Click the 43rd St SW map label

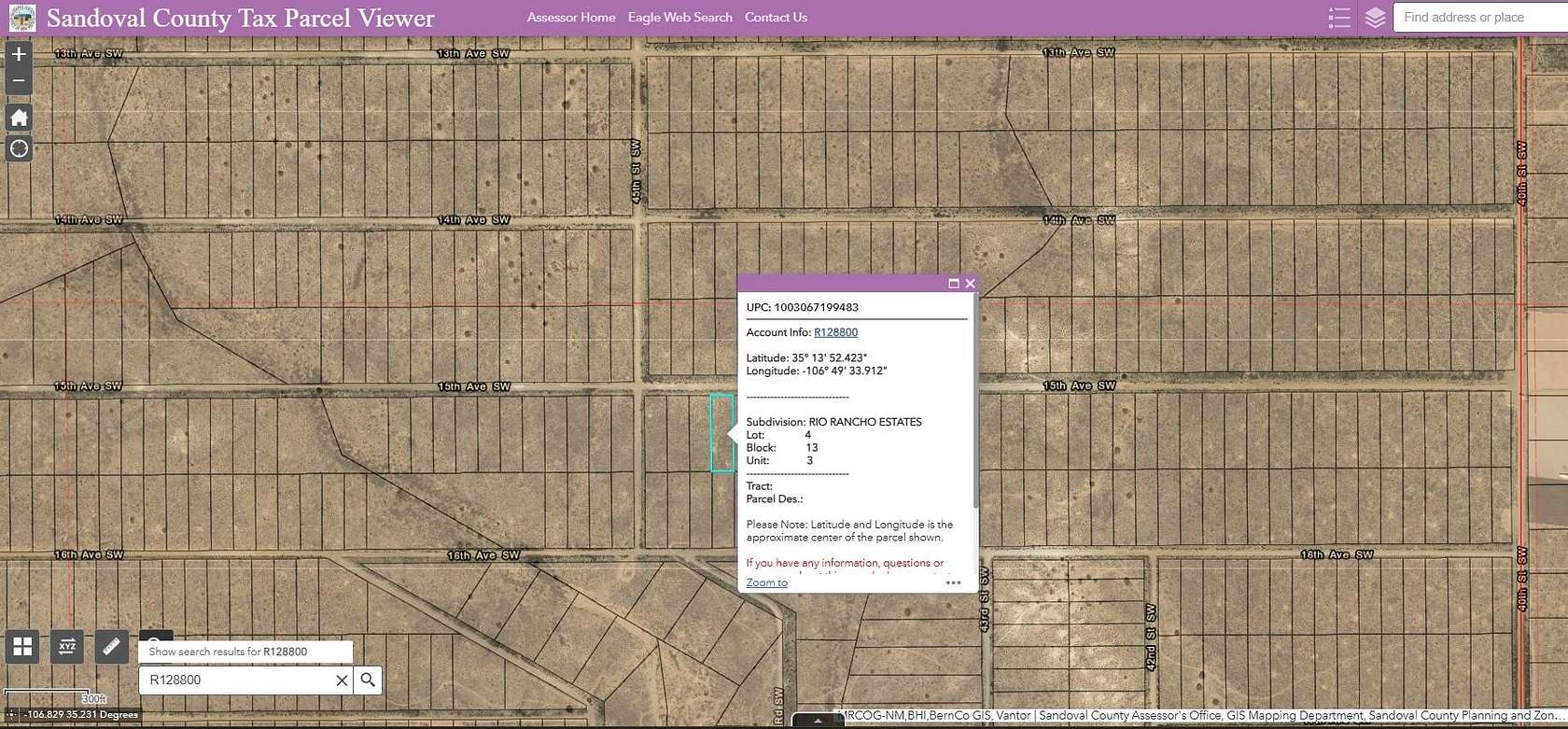984,599
